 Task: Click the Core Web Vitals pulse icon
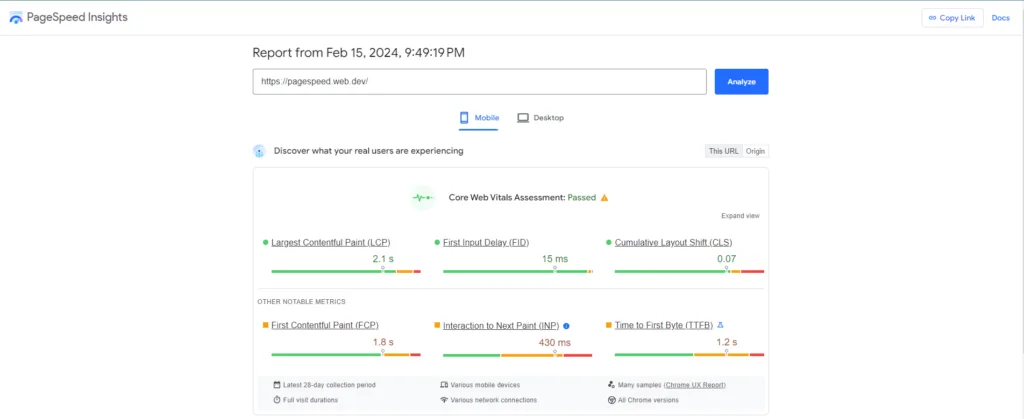pyautogui.click(x=423, y=197)
